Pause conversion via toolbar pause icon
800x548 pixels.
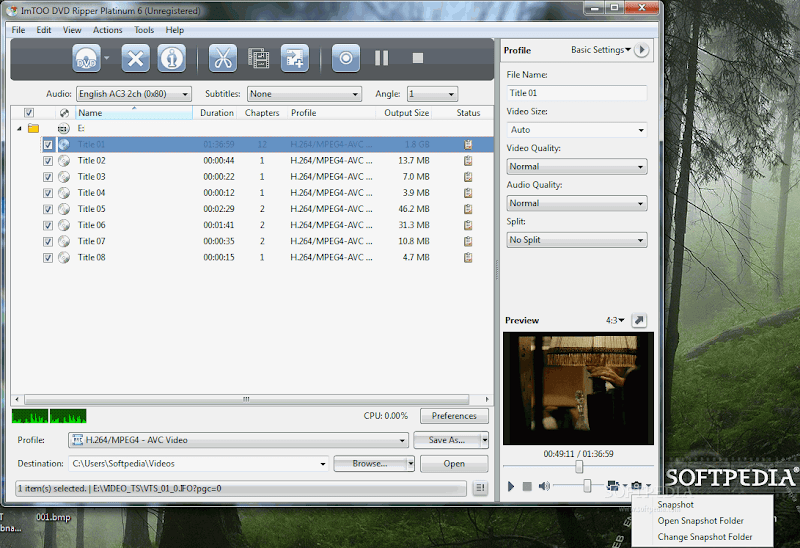click(x=381, y=58)
